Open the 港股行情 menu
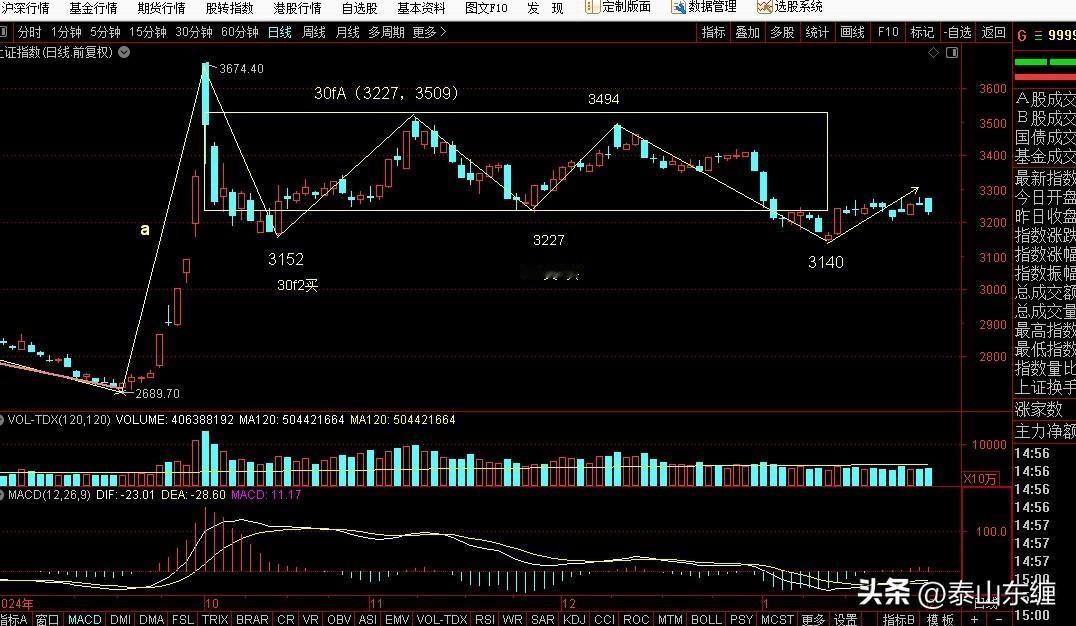This screenshot has width=1076, height=626. (x=297, y=8)
